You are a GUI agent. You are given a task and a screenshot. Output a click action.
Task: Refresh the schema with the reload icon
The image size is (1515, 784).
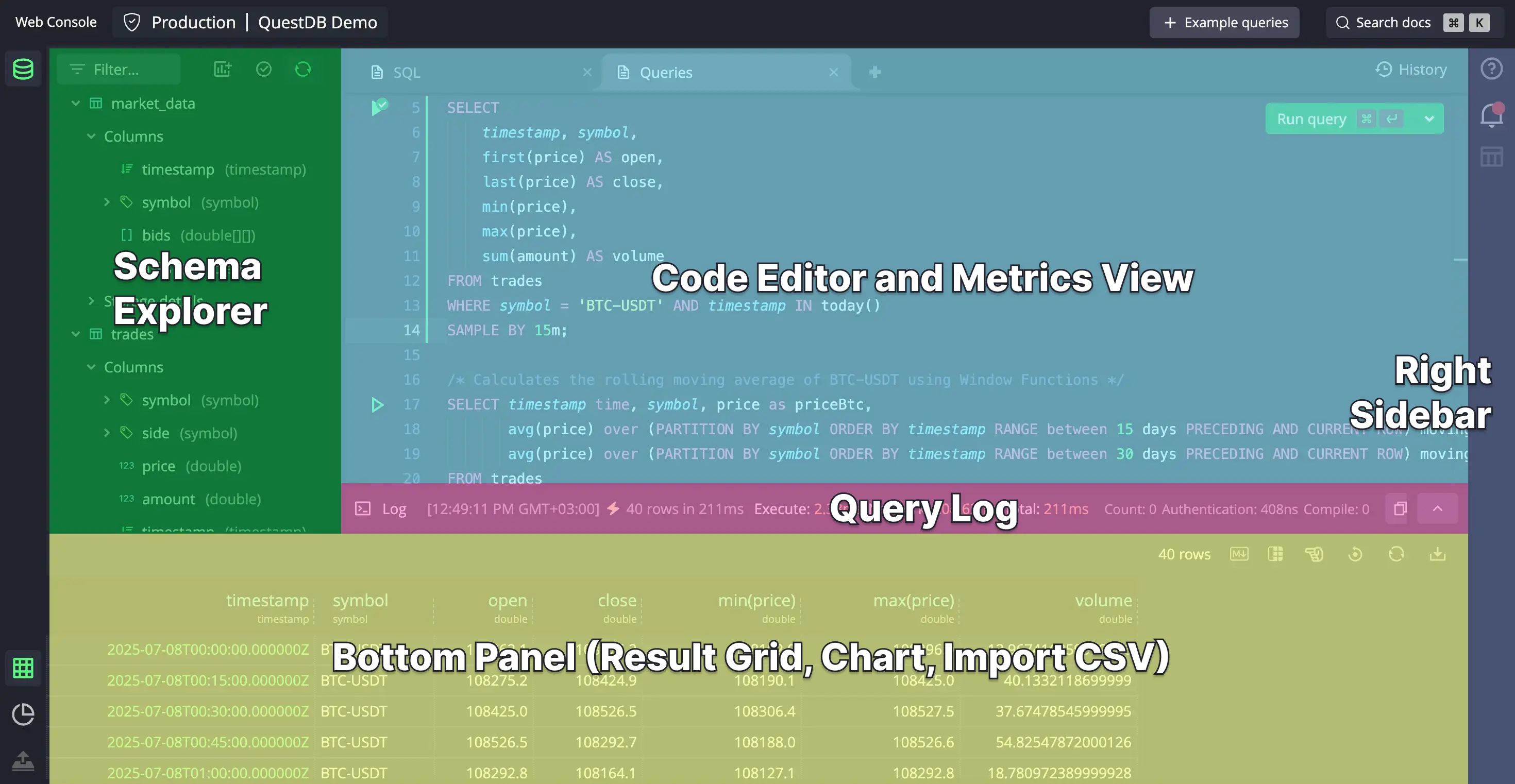[x=303, y=70]
